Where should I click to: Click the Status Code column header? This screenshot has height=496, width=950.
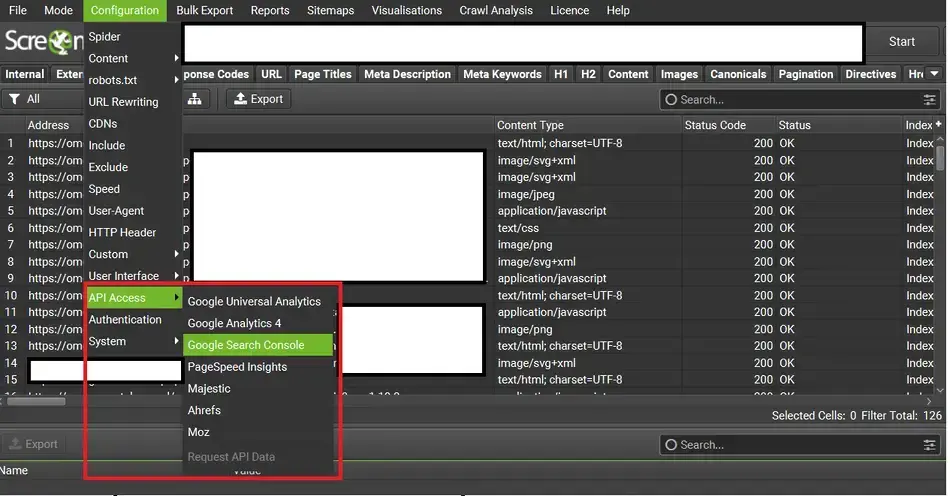(x=715, y=125)
